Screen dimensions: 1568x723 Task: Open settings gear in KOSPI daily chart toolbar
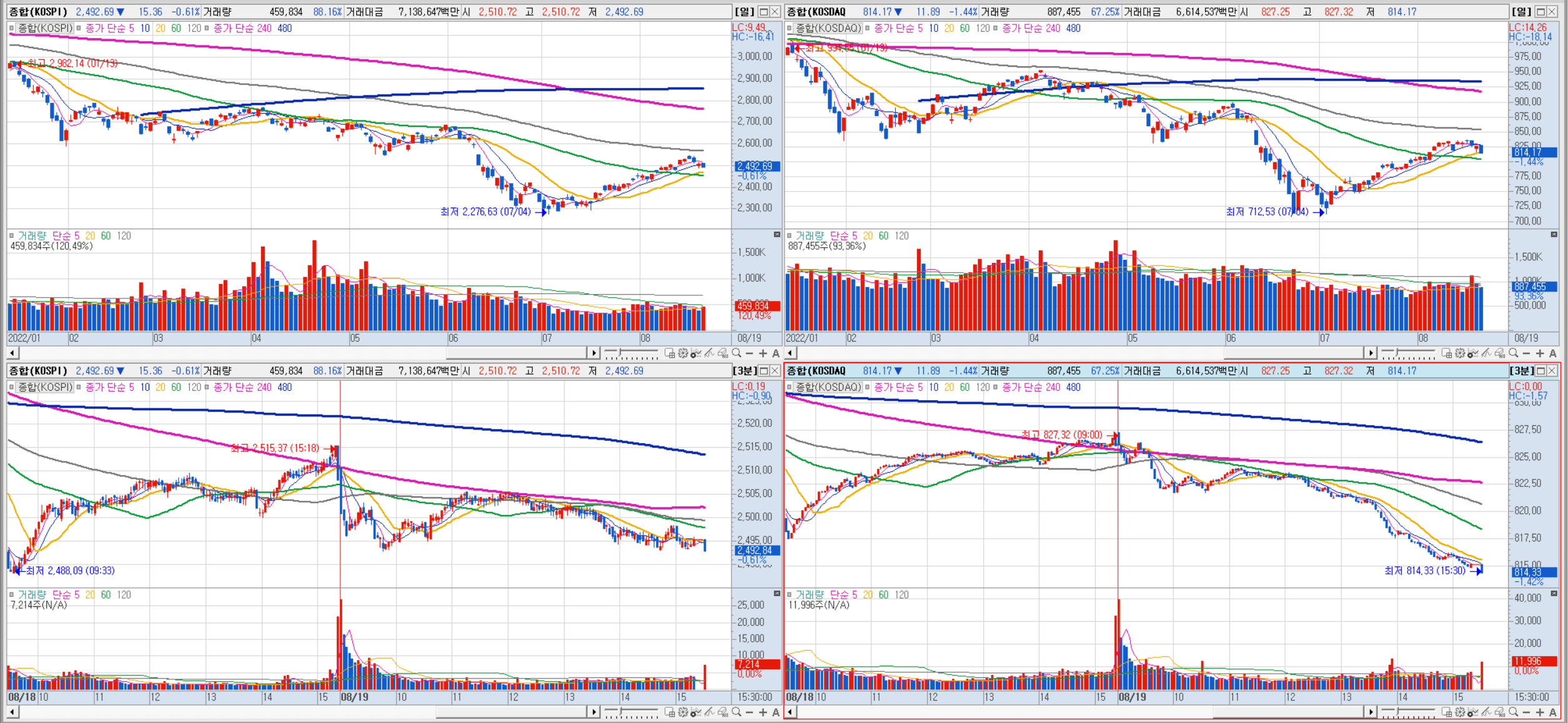coord(683,353)
